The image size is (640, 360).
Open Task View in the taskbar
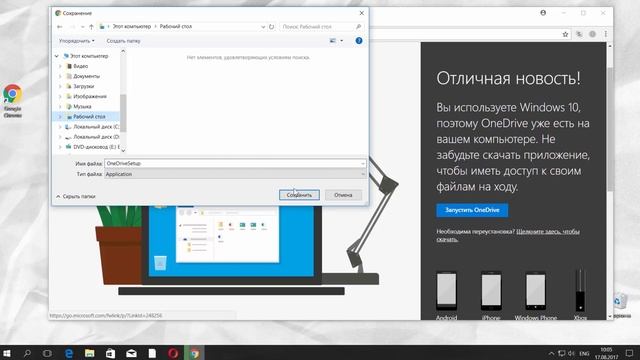coord(47,353)
